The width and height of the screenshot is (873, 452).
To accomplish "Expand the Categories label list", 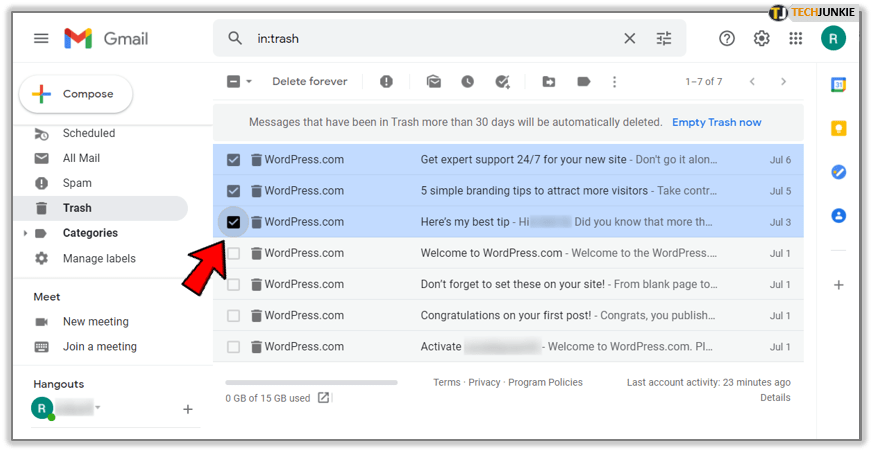I will click(25, 234).
